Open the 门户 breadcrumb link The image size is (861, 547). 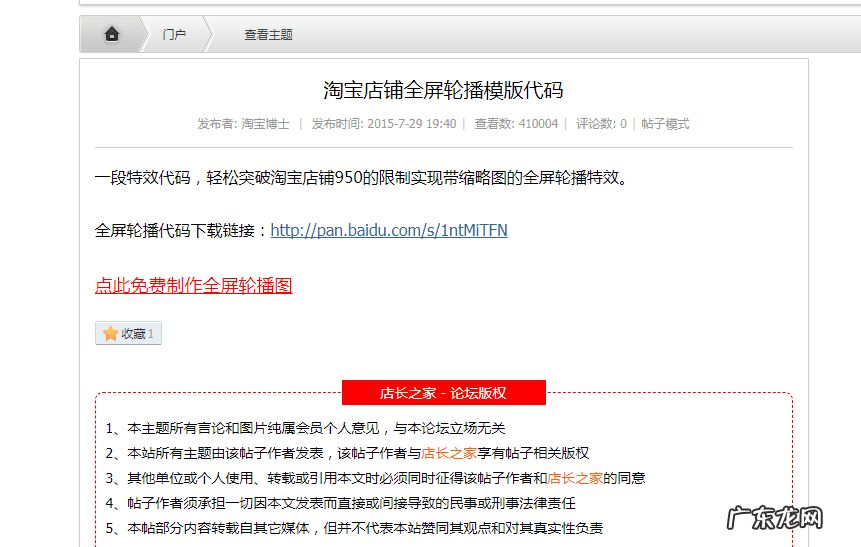[x=174, y=35]
